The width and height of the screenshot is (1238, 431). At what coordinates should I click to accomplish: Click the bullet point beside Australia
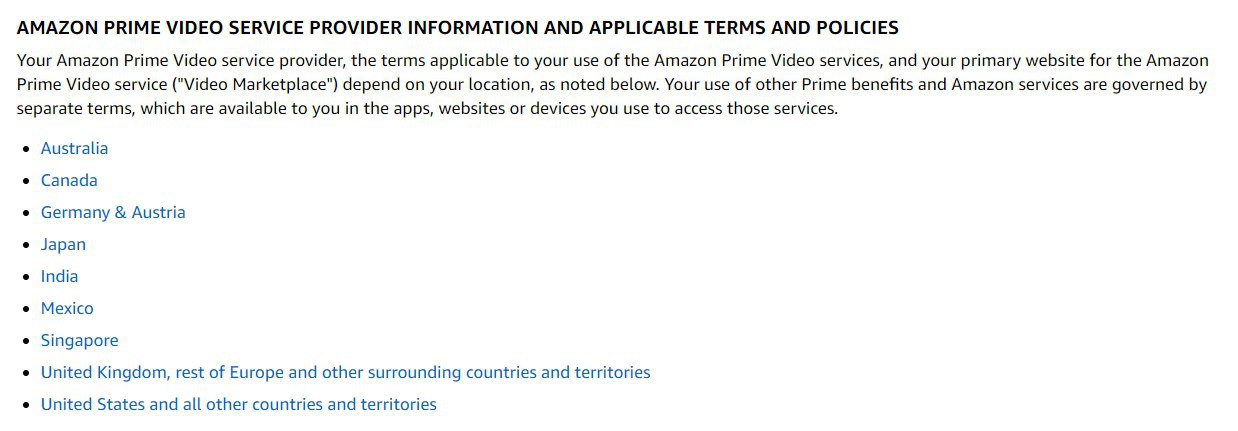pyautogui.click(x=26, y=149)
